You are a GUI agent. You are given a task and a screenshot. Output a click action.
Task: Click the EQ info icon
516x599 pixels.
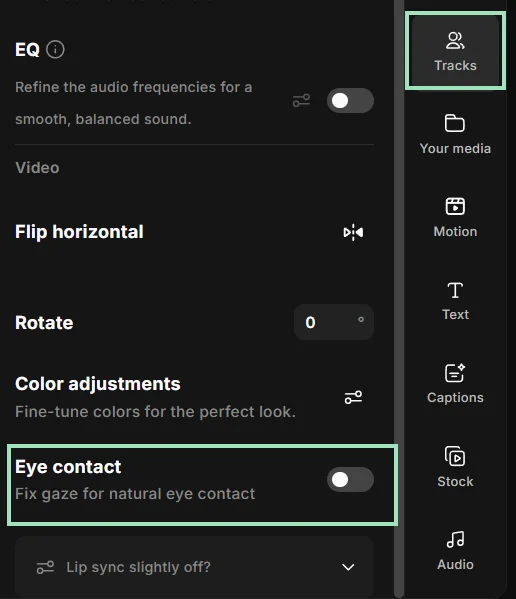coord(55,49)
